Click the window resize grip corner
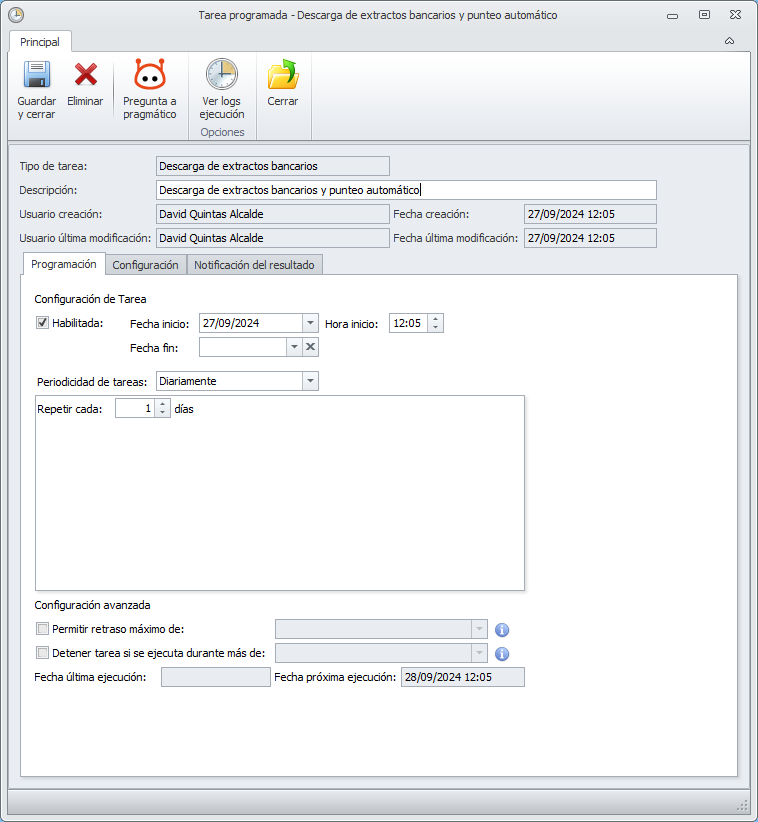This screenshot has height=822, width=758. point(743,805)
